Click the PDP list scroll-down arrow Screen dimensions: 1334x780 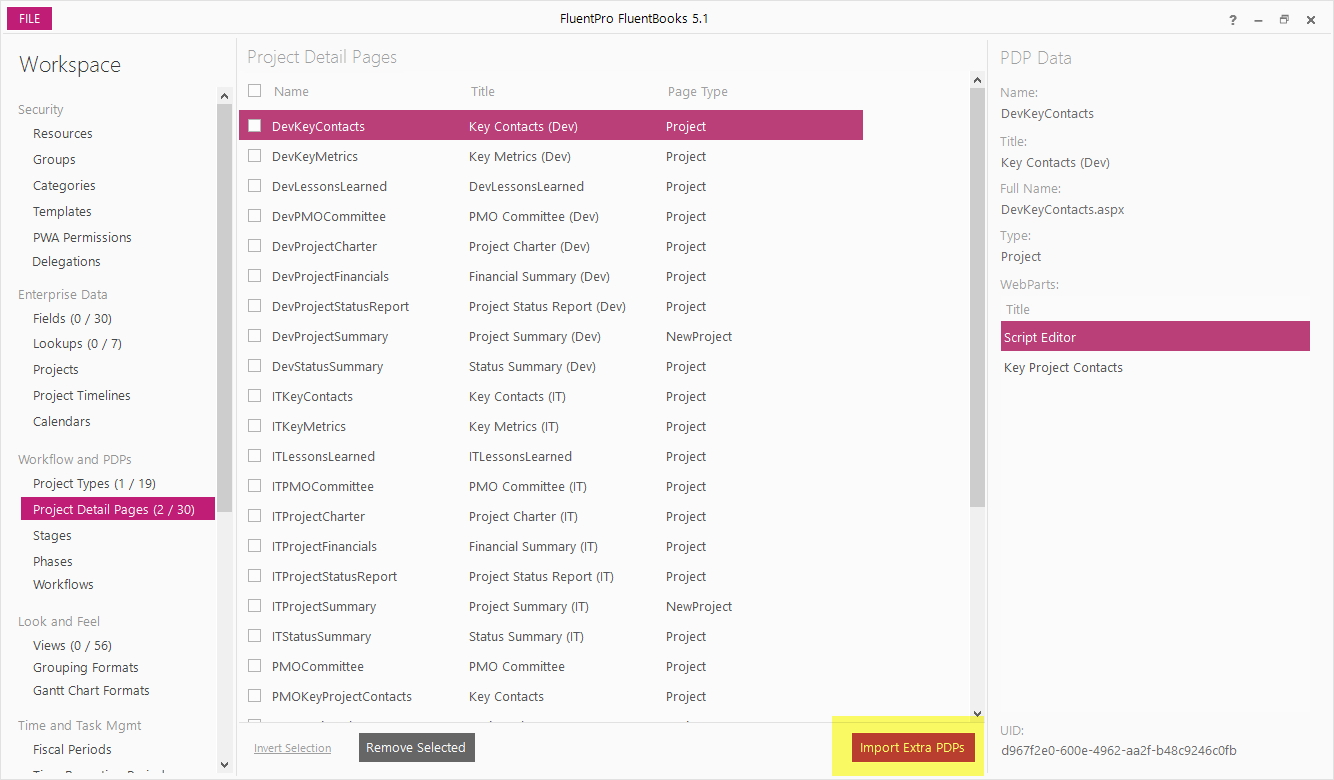point(977,714)
